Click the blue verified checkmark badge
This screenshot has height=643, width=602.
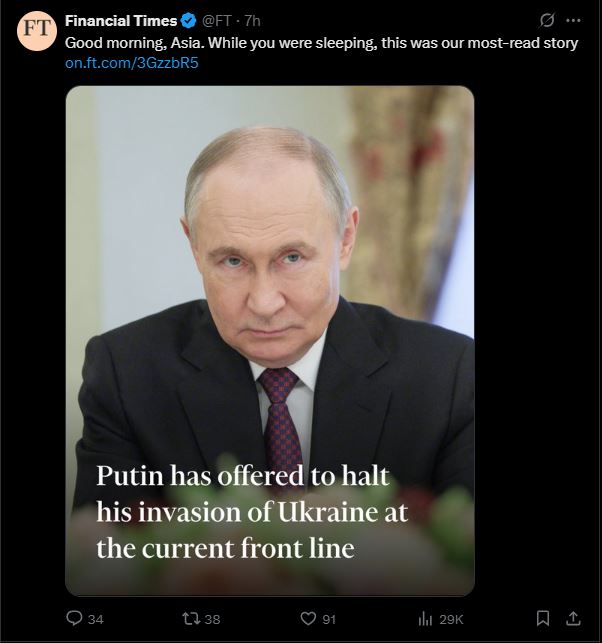coord(188,21)
